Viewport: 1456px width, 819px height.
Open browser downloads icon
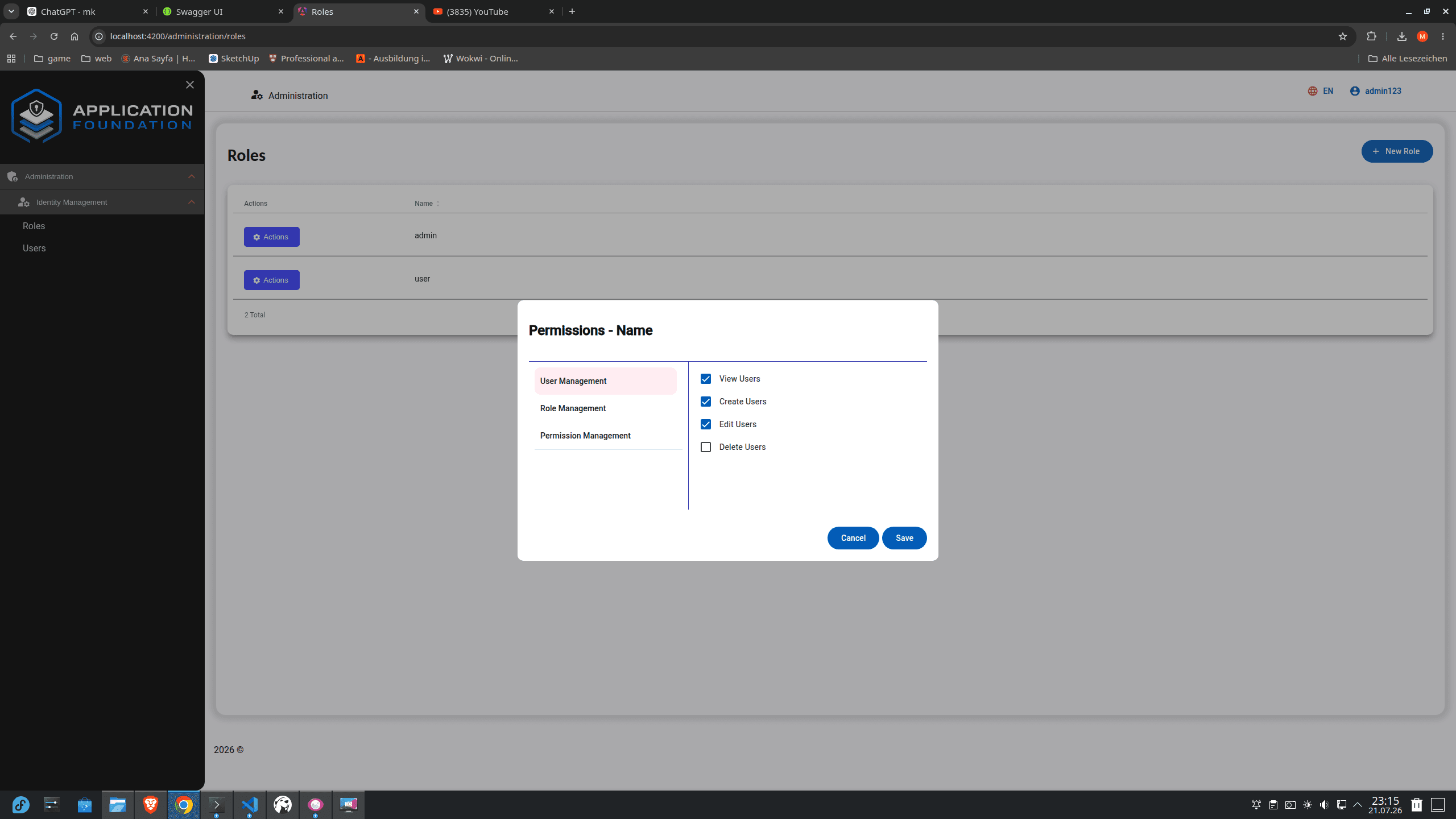pos(1402,36)
